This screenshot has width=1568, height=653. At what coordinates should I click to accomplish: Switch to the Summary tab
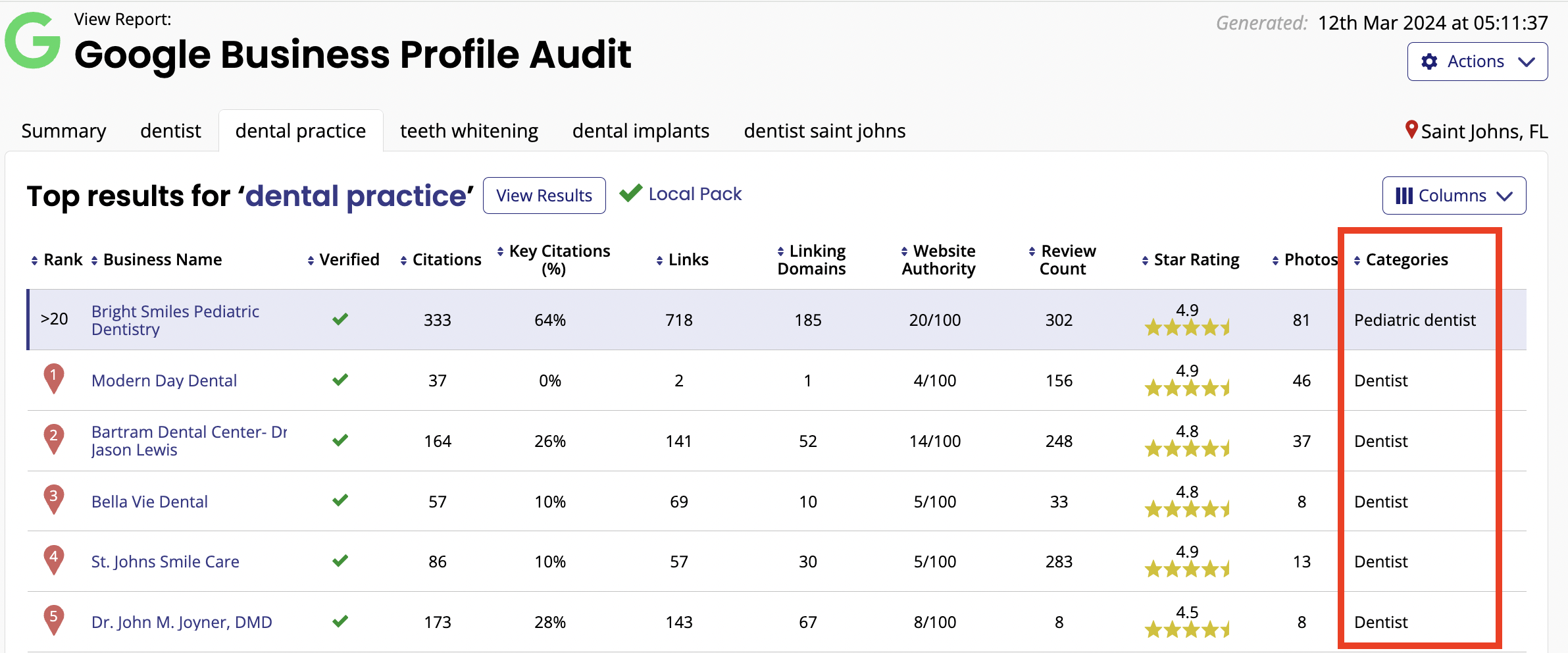point(64,131)
